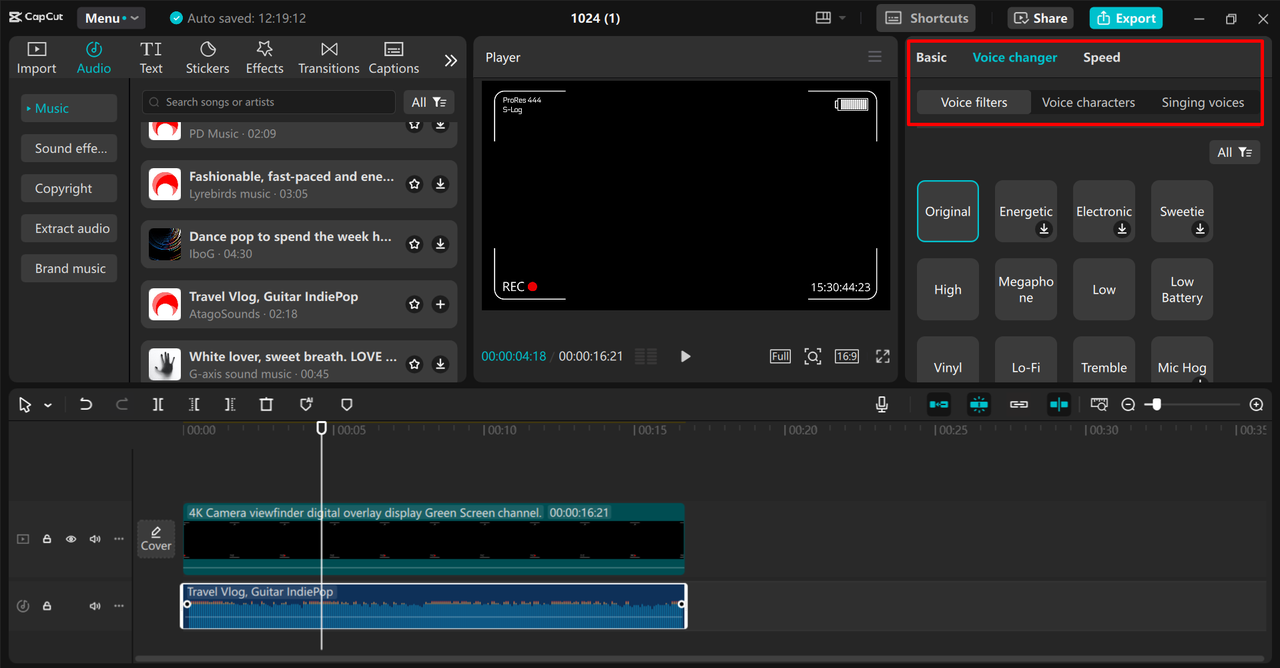
Task: Expand more media tabs with double chevron
Action: click(x=451, y=60)
